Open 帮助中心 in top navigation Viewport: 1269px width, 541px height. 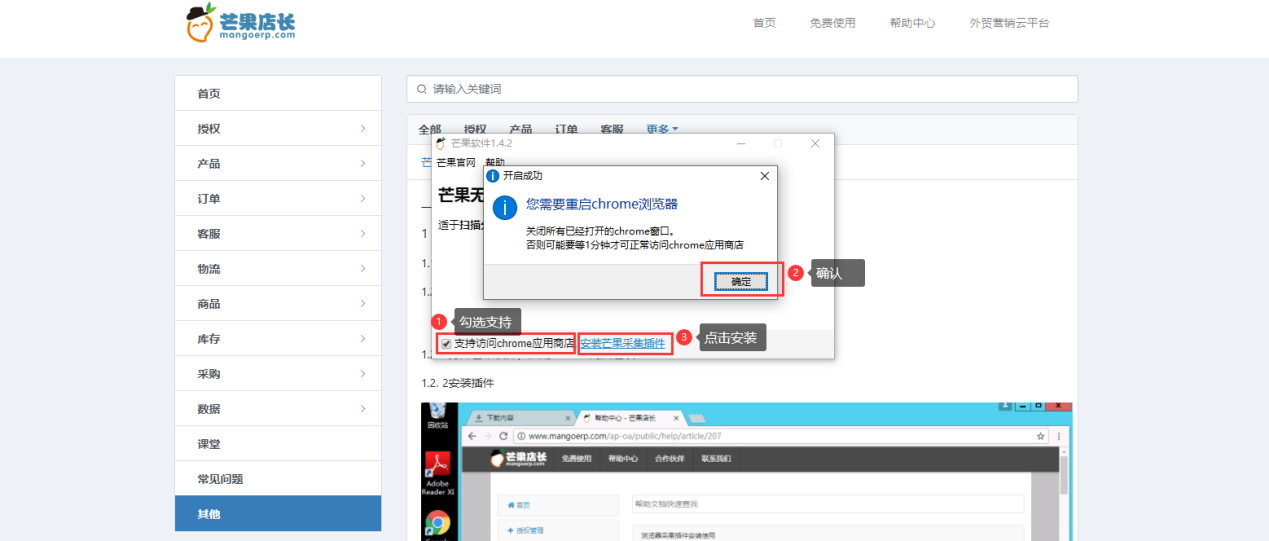point(912,23)
